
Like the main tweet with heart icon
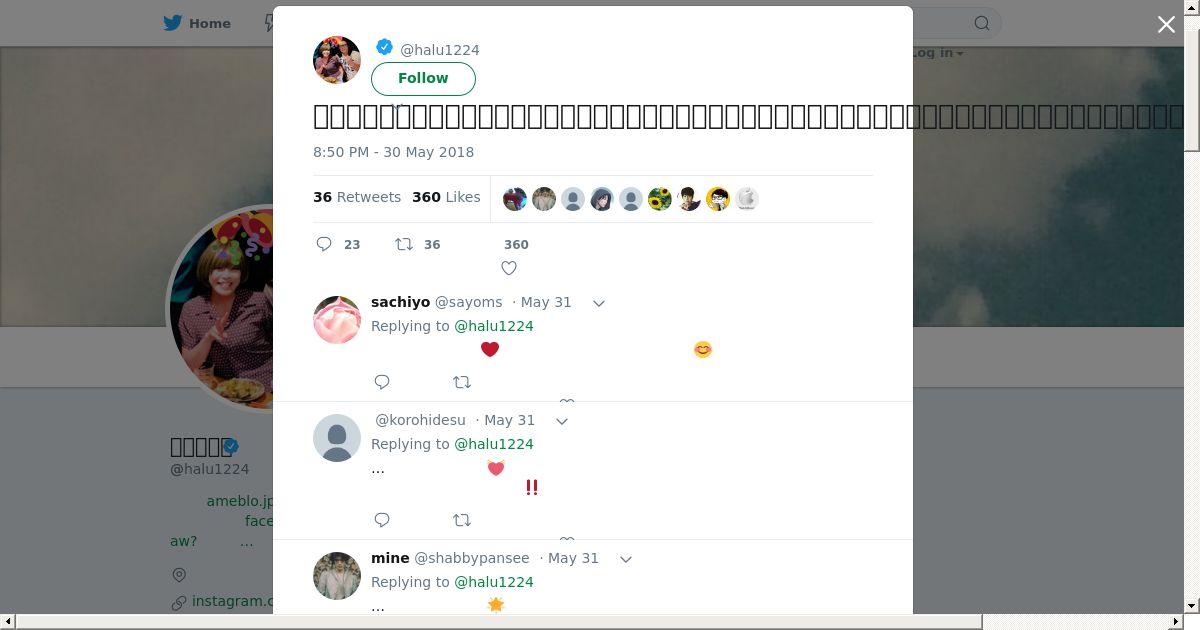click(509, 268)
